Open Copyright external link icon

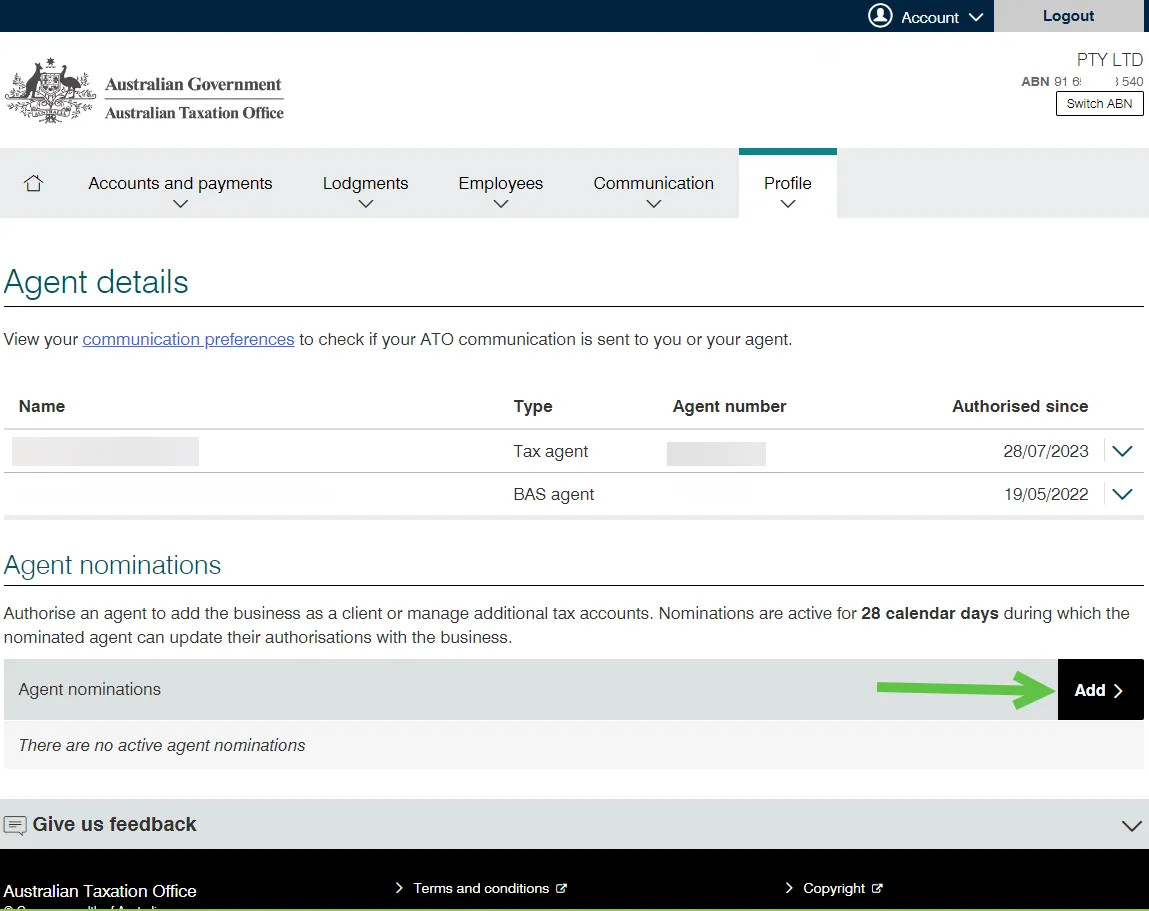(877, 888)
